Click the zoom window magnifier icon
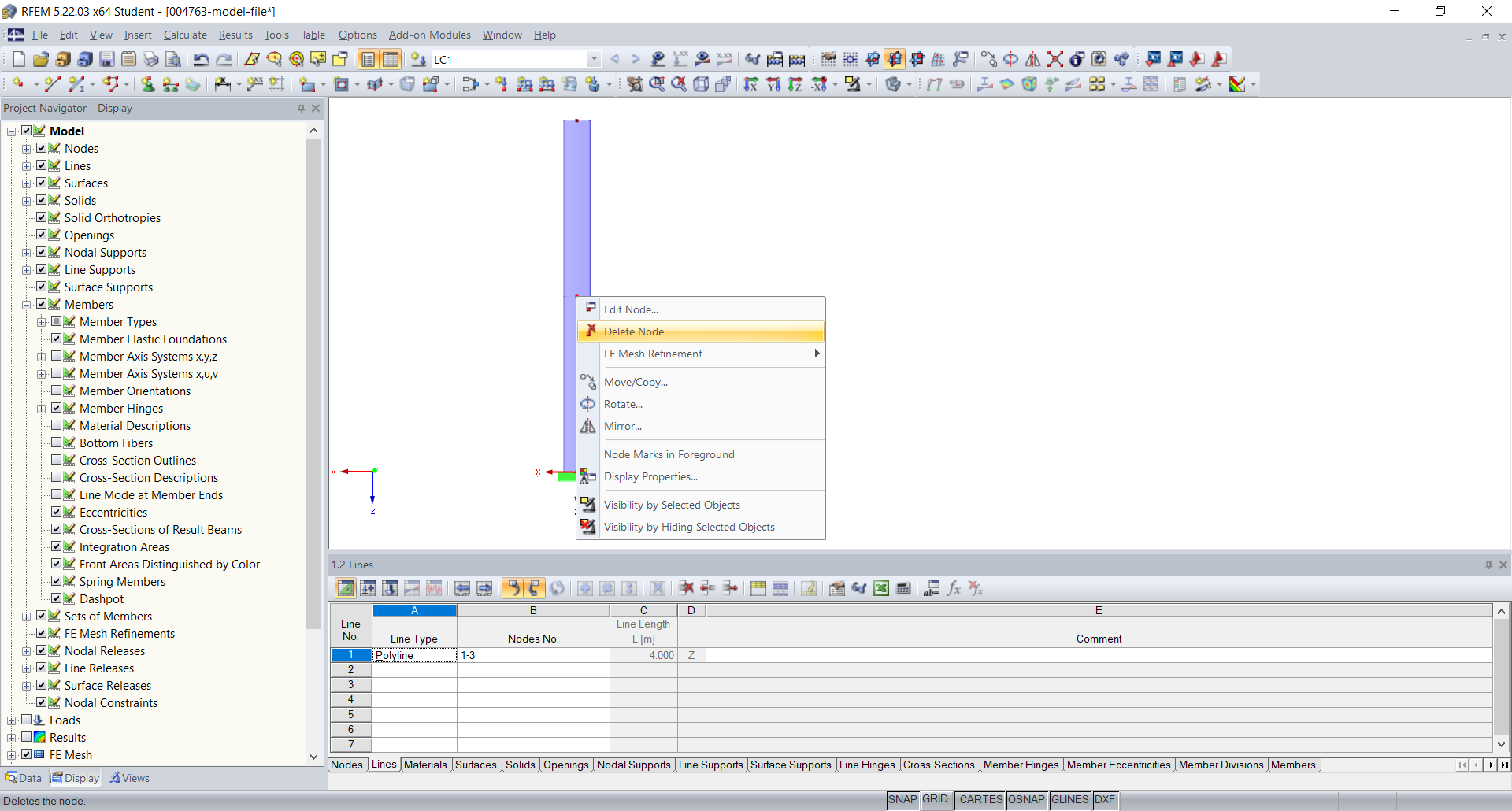The height and width of the screenshot is (811, 1512). (657, 84)
